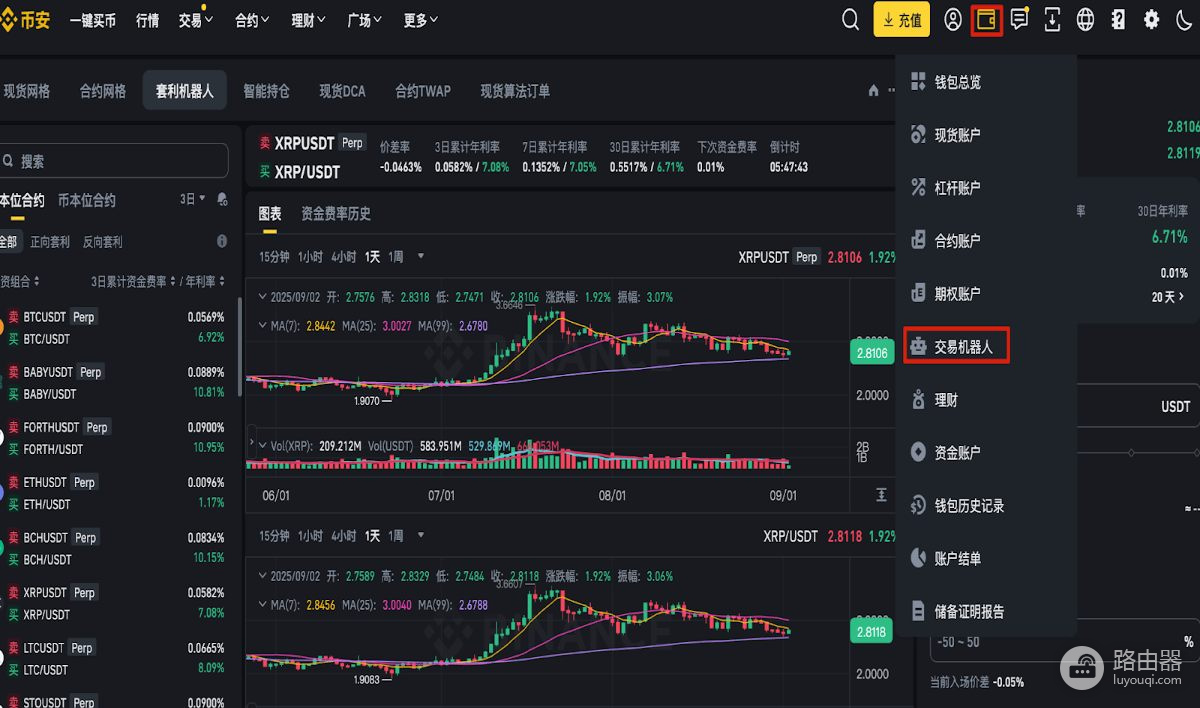The height and width of the screenshot is (708, 1200).
Task: Expand the 广场 navigation dropdown
Action: point(364,20)
